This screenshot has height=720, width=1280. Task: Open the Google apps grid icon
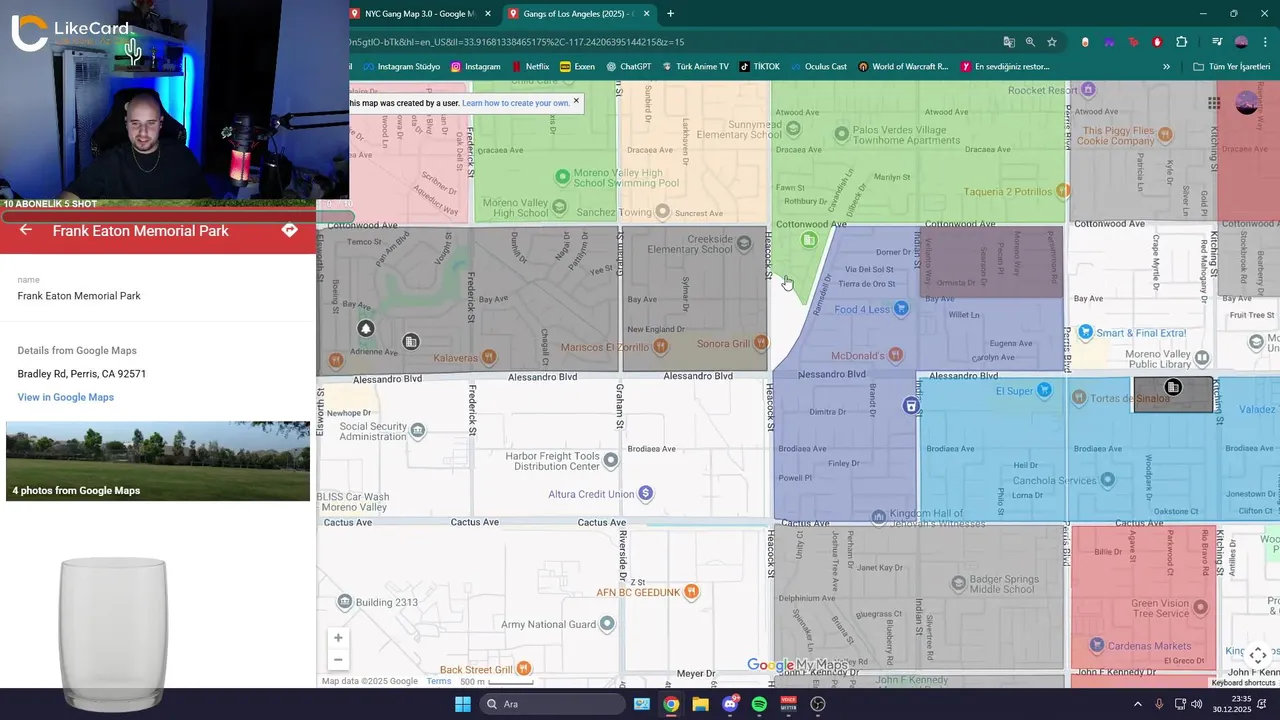1213,103
